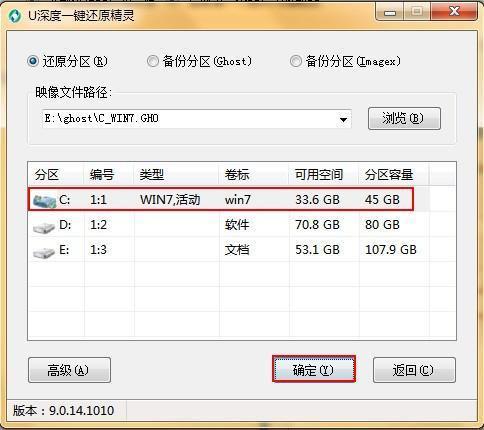Choose the 备份分区(Imagex) radio option
Screen dimensions: 484x430
296,61
